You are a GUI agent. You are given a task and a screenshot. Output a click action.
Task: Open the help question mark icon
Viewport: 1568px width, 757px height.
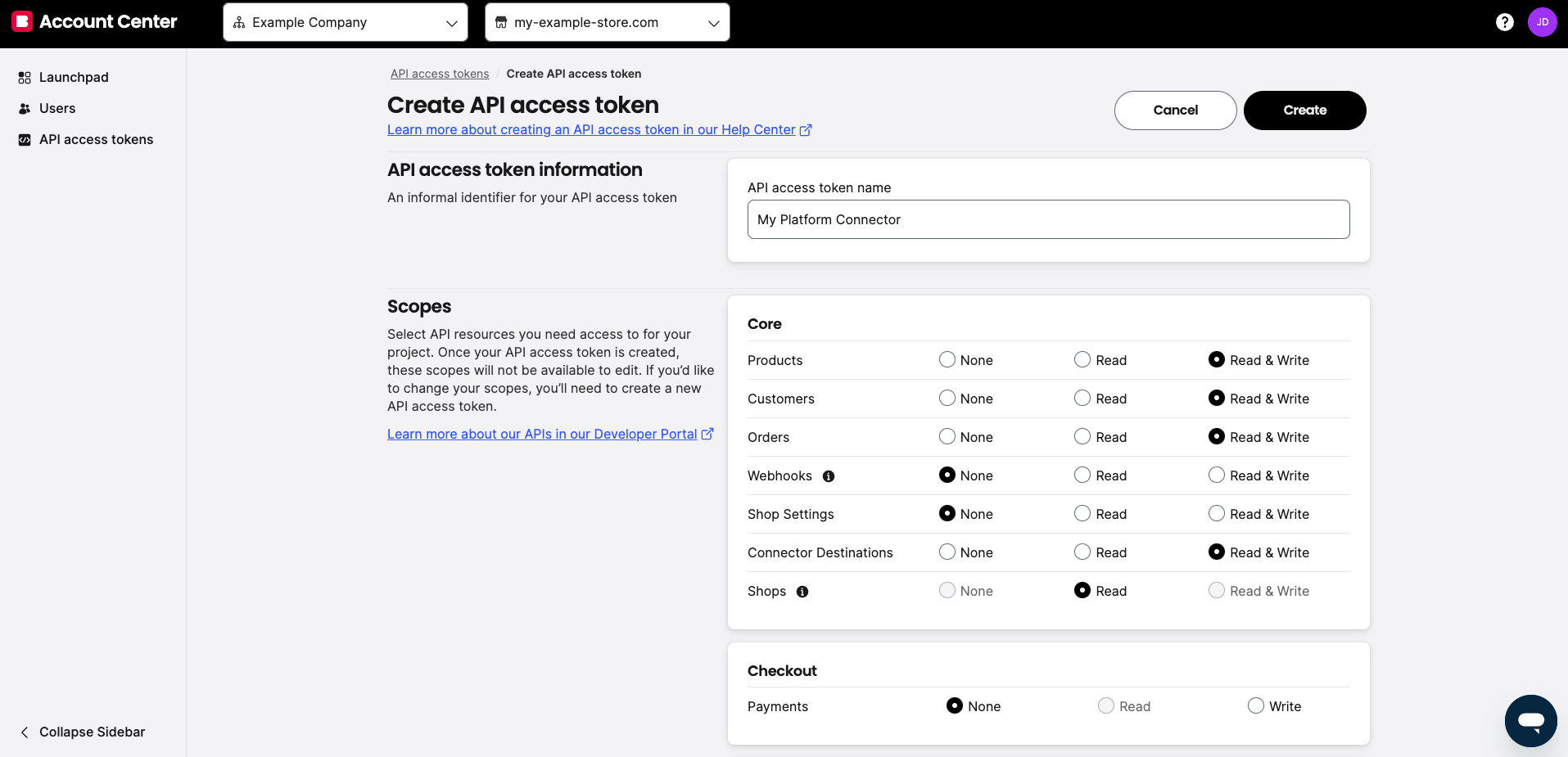point(1505,22)
